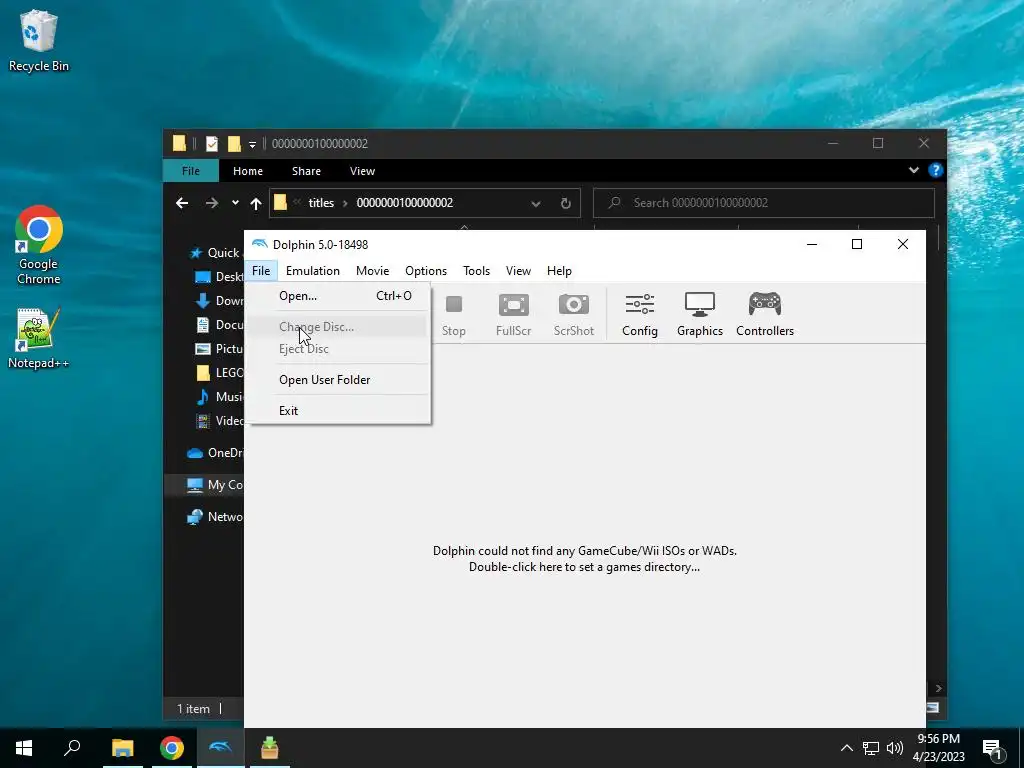Select Explorer View ribbon tab
The image size is (1024, 768).
[x=362, y=170]
